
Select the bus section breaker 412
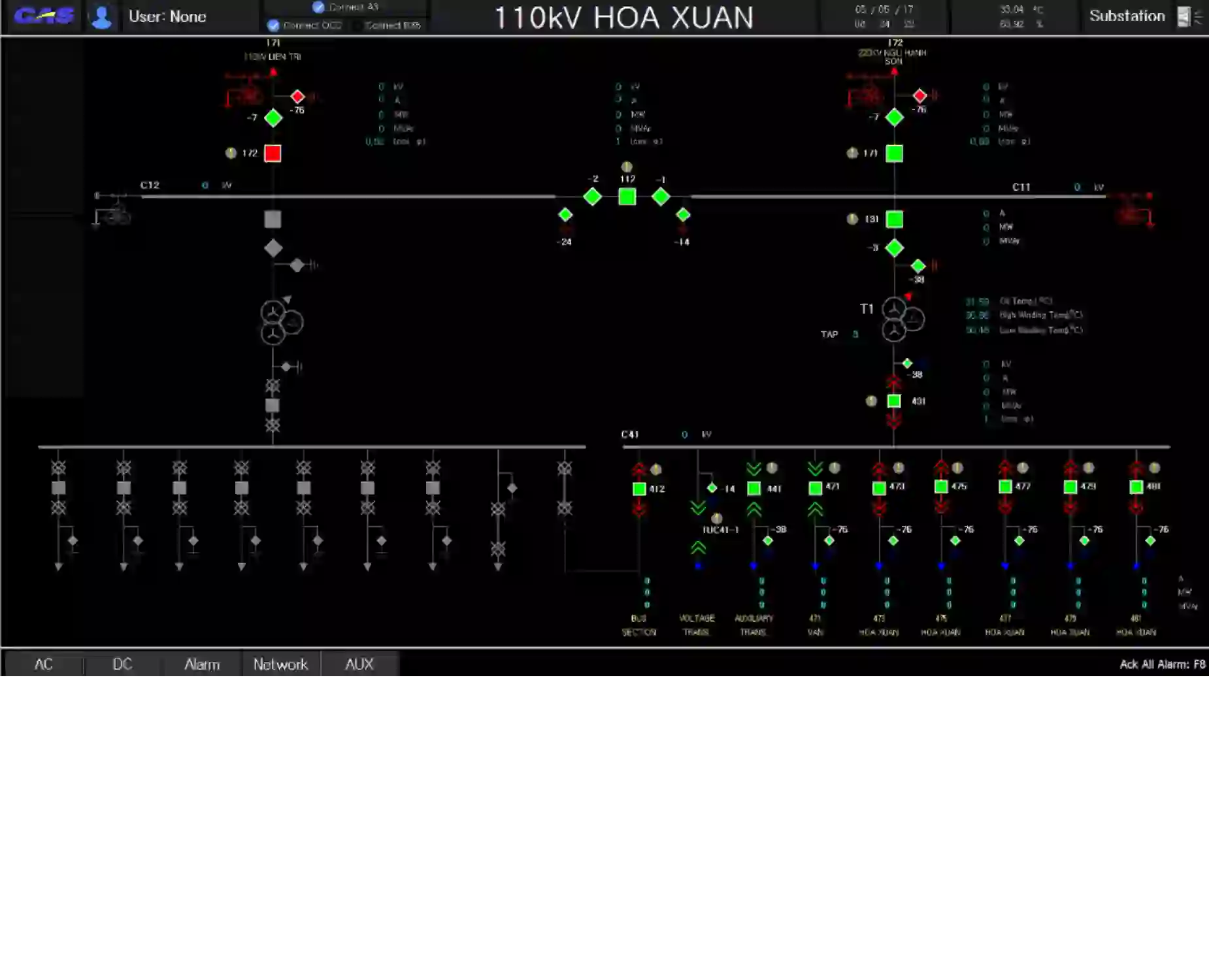pyautogui.click(x=639, y=489)
